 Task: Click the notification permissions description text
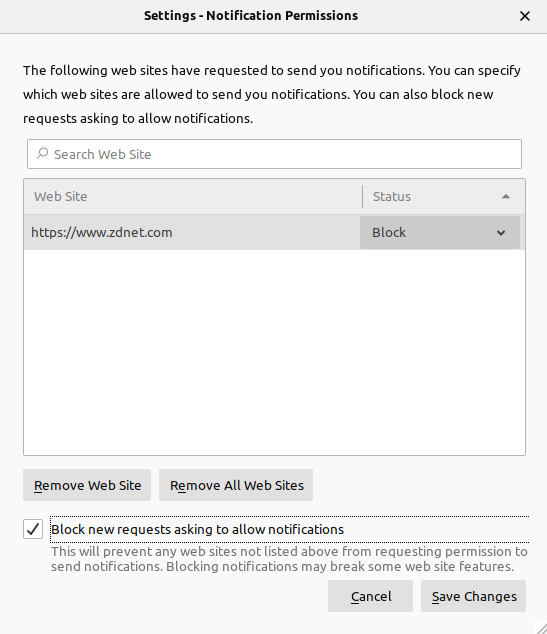(272, 94)
